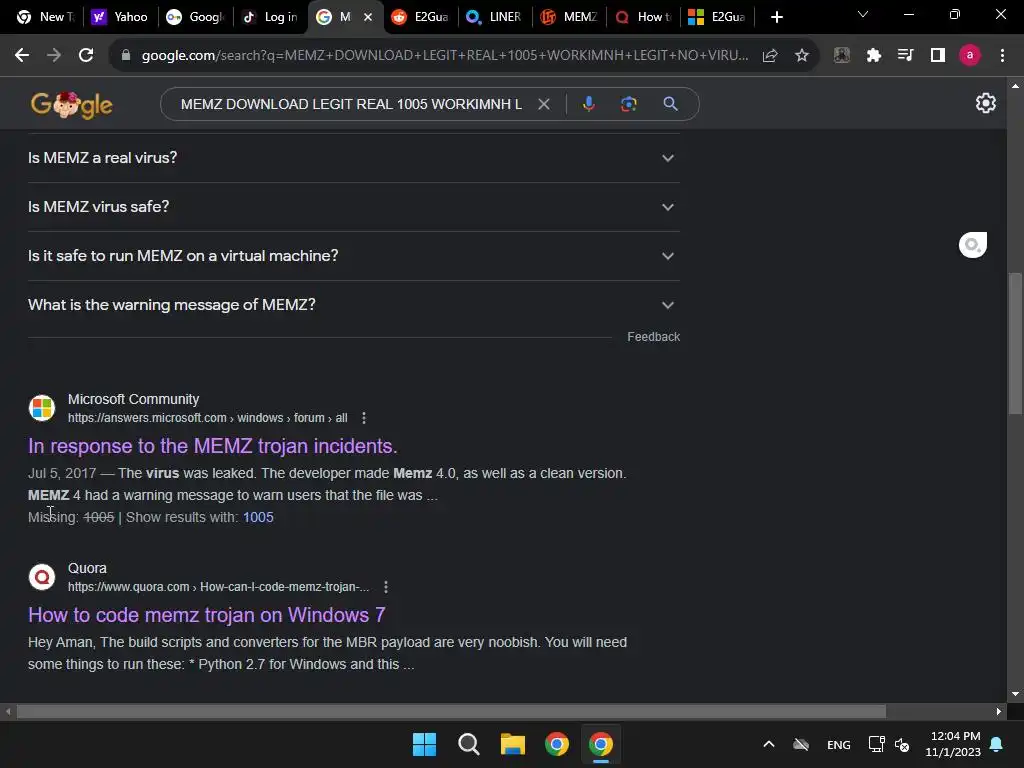Open clock and date panel
This screenshot has height=768, width=1024.
953,744
